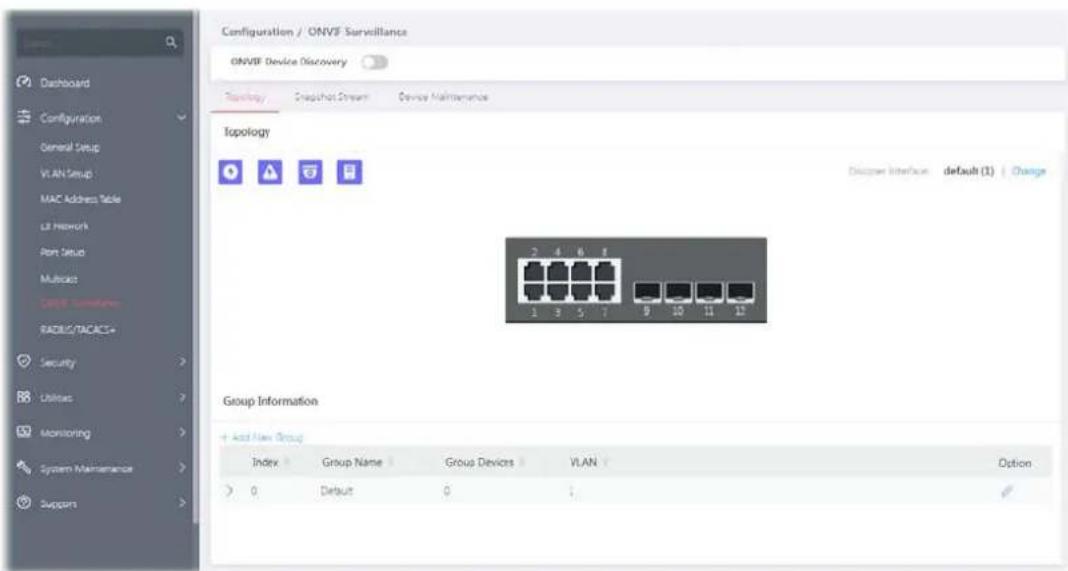
Task: Click the first round-symbol device icon under Topology
Action: (x=231, y=172)
